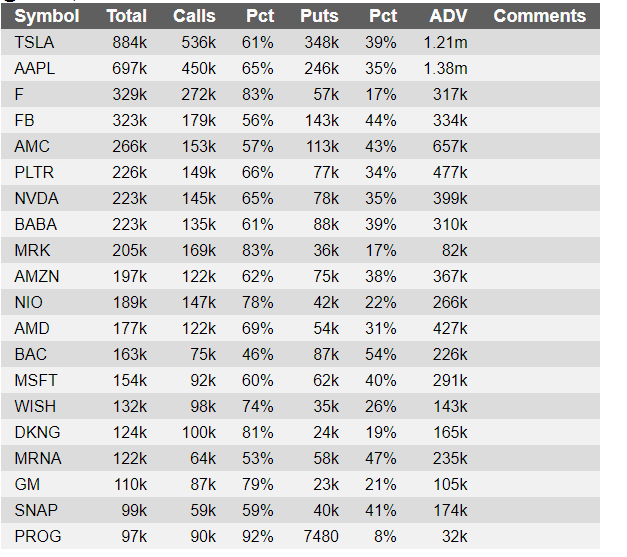Click the MRK symbol
The image size is (627, 557).
(x=32, y=250)
